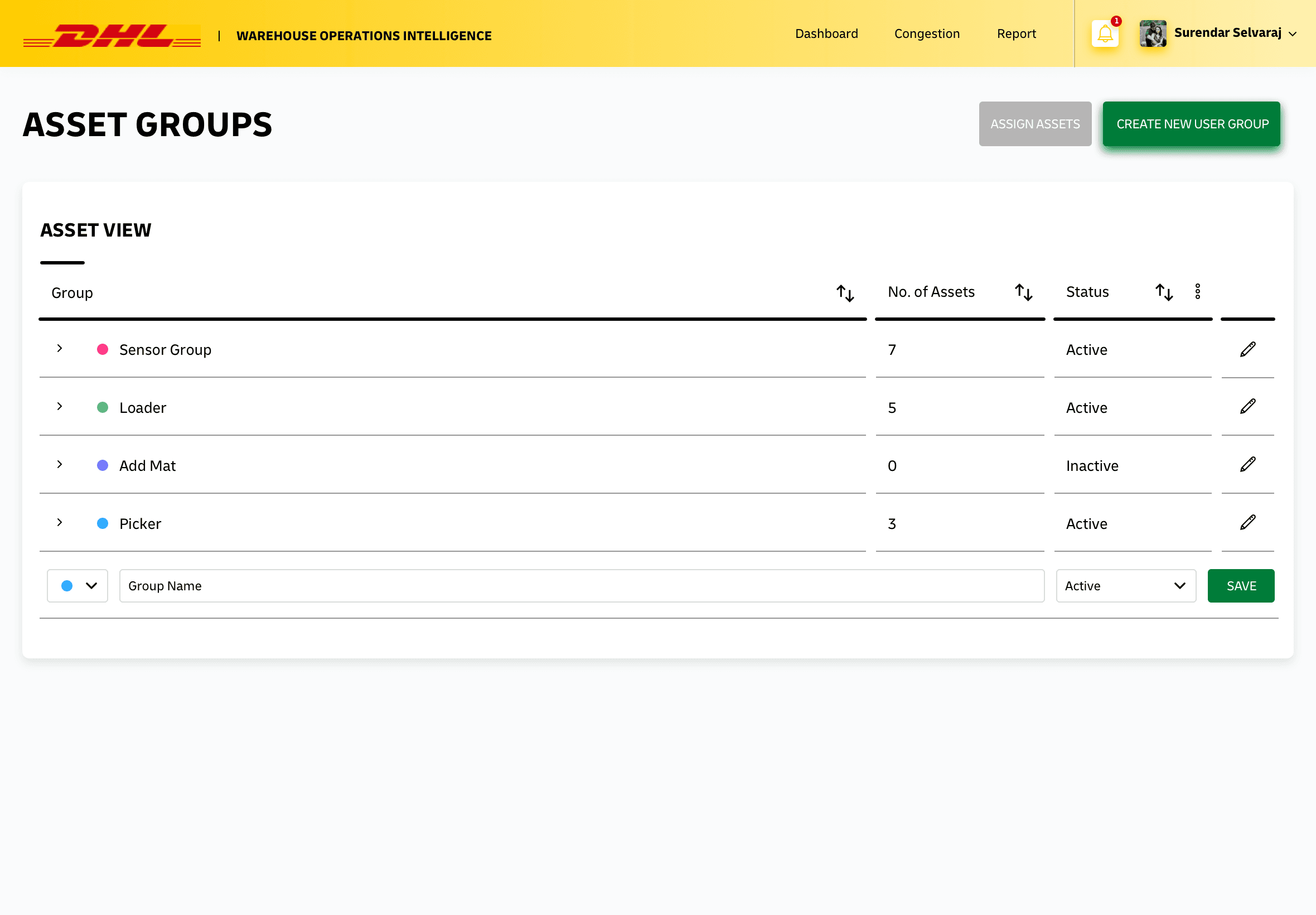Edit the Loader group
The width and height of the screenshot is (1316, 915).
pyautogui.click(x=1247, y=407)
